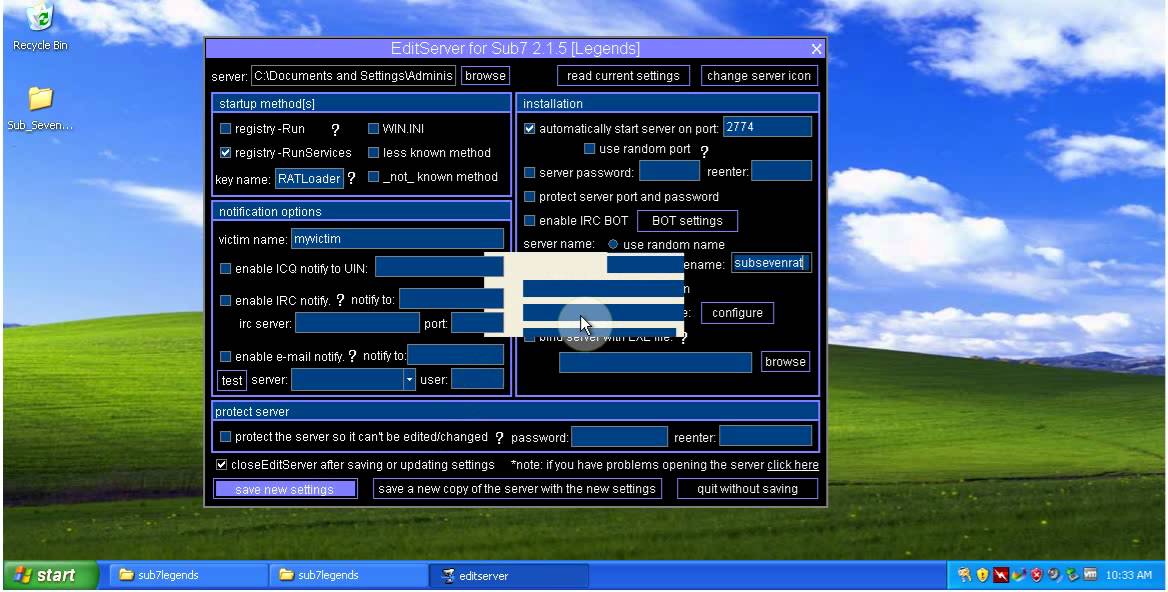The height and width of the screenshot is (592, 1168).
Task: Click the red lightning bolt tray icon
Action: pyautogui.click(x=1000, y=575)
